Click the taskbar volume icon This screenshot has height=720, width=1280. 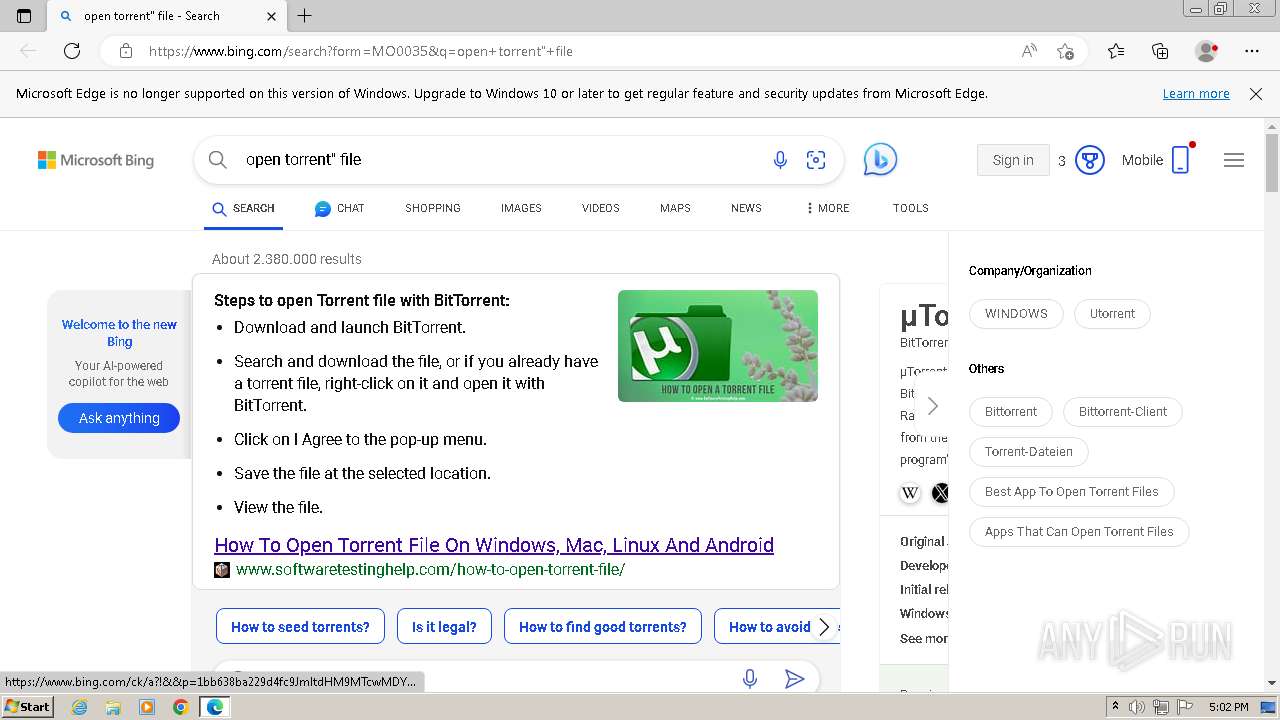[x=1137, y=707]
